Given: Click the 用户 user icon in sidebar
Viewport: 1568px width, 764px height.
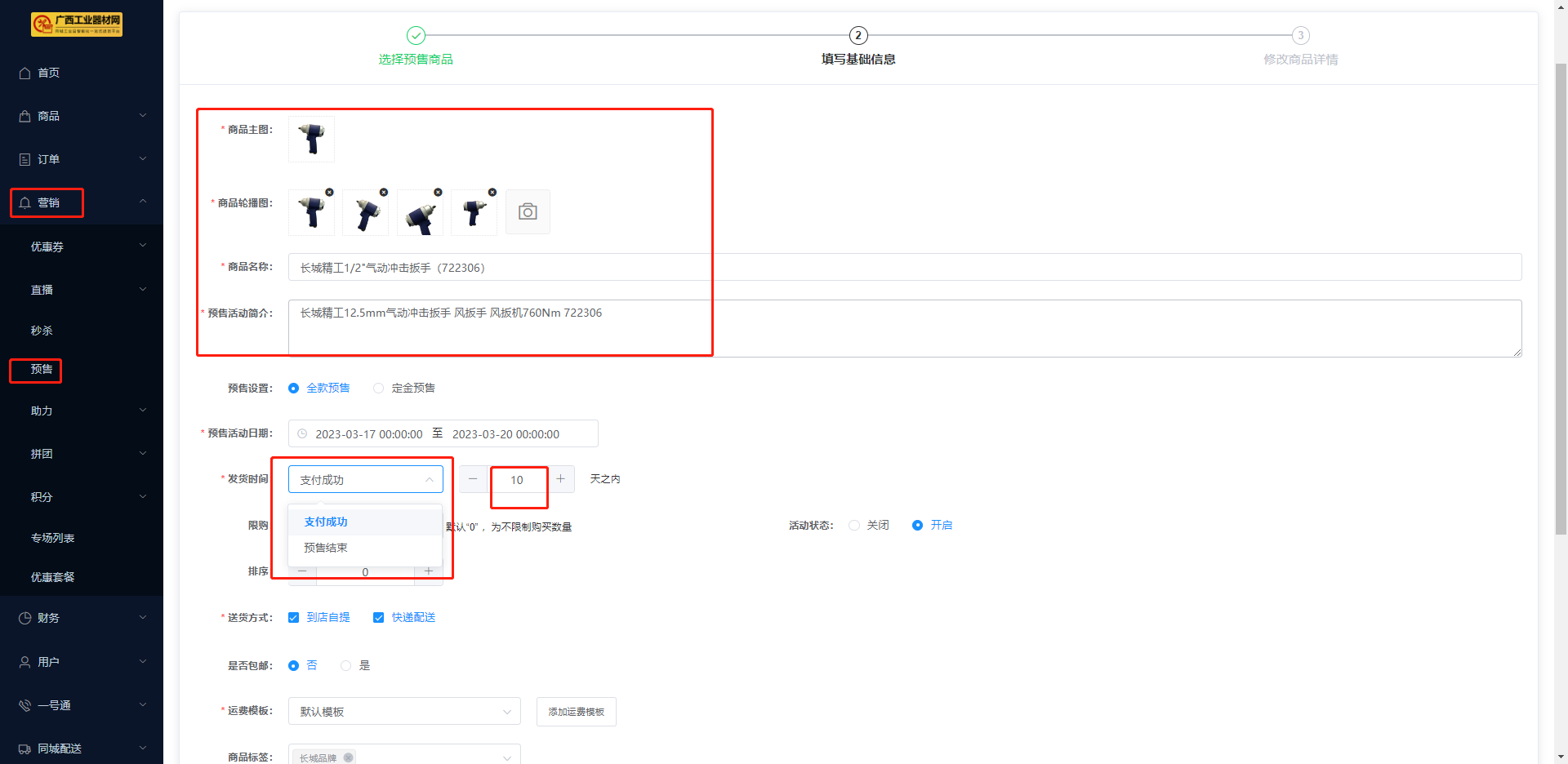Looking at the screenshot, I should (25, 662).
